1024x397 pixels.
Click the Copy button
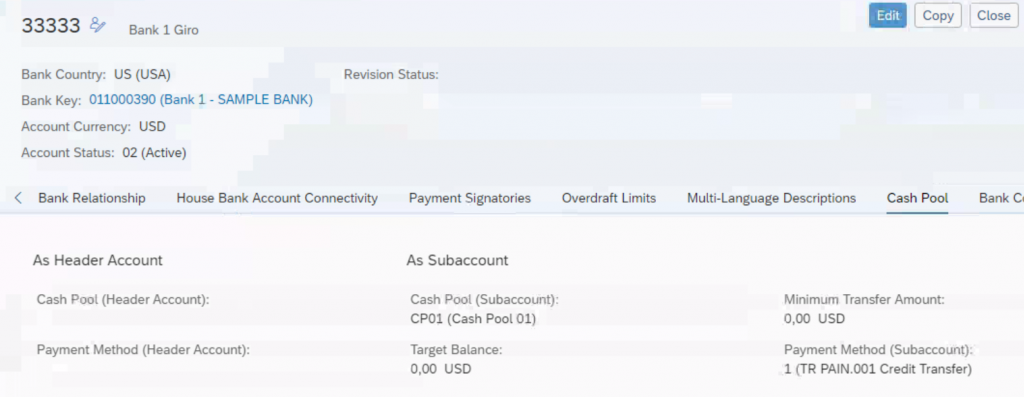[x=938, y=16]
